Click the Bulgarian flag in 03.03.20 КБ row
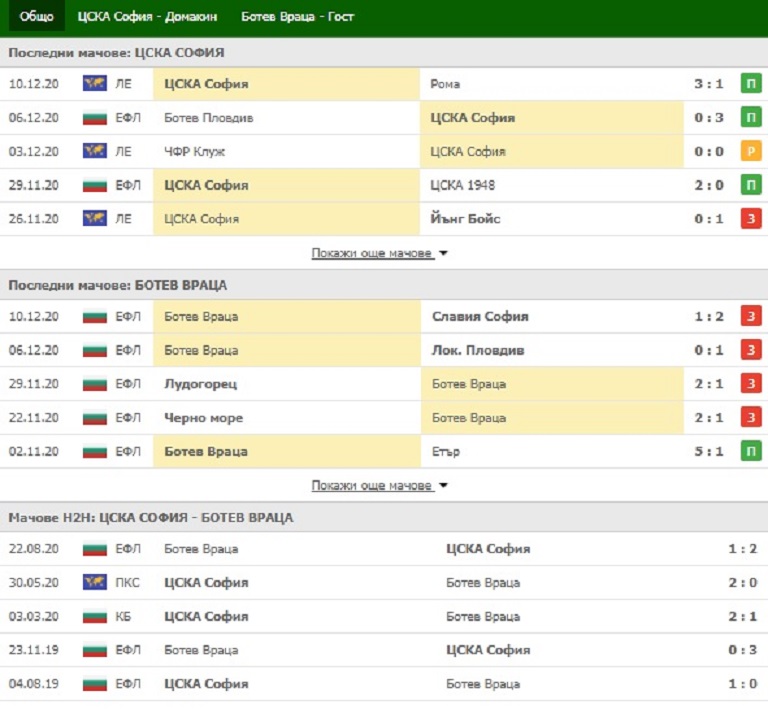The height and width of the screenshot is (709, 768). pos(95,616)
